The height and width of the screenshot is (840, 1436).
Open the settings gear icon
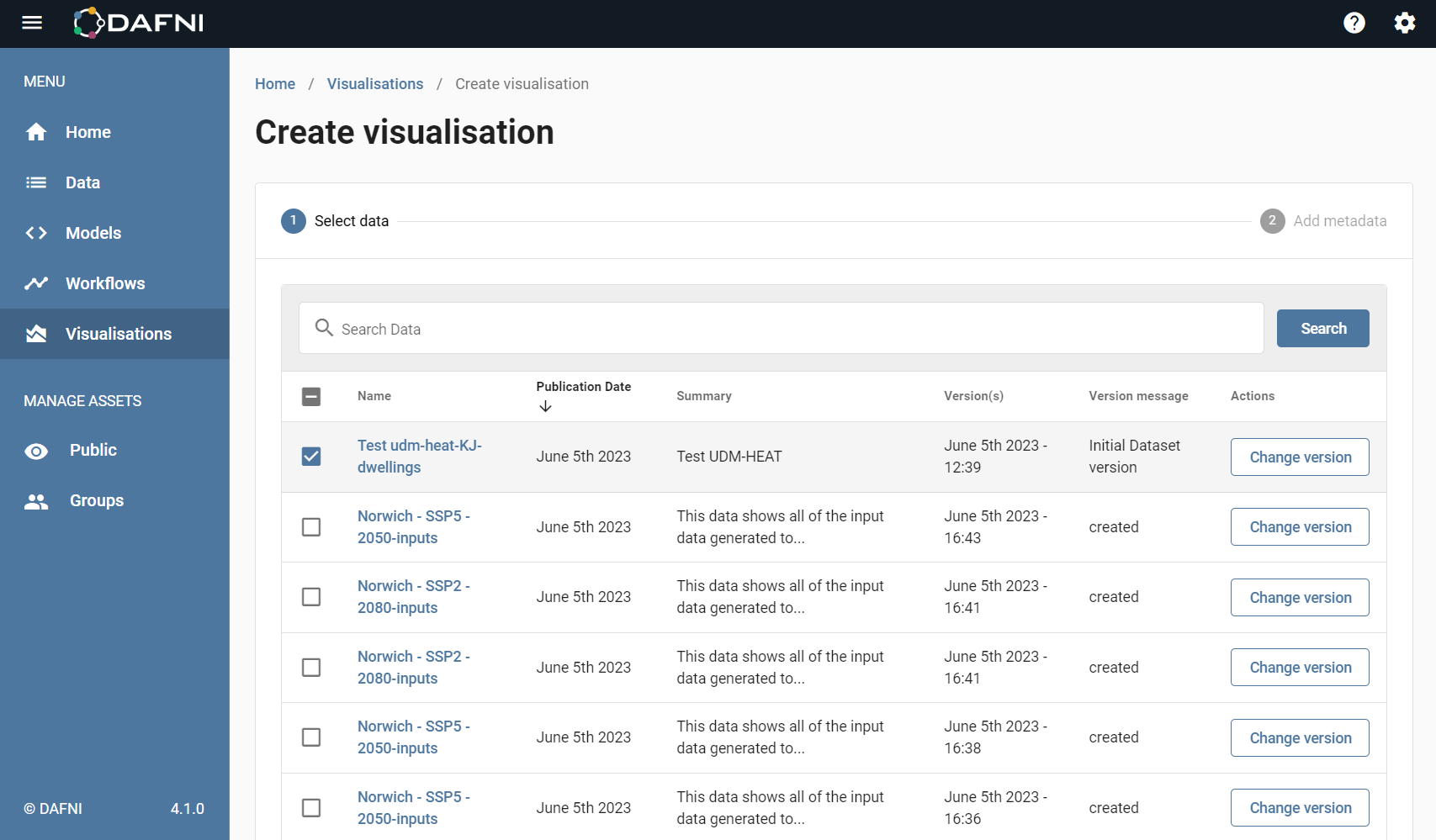click(x=1404, y=23)
